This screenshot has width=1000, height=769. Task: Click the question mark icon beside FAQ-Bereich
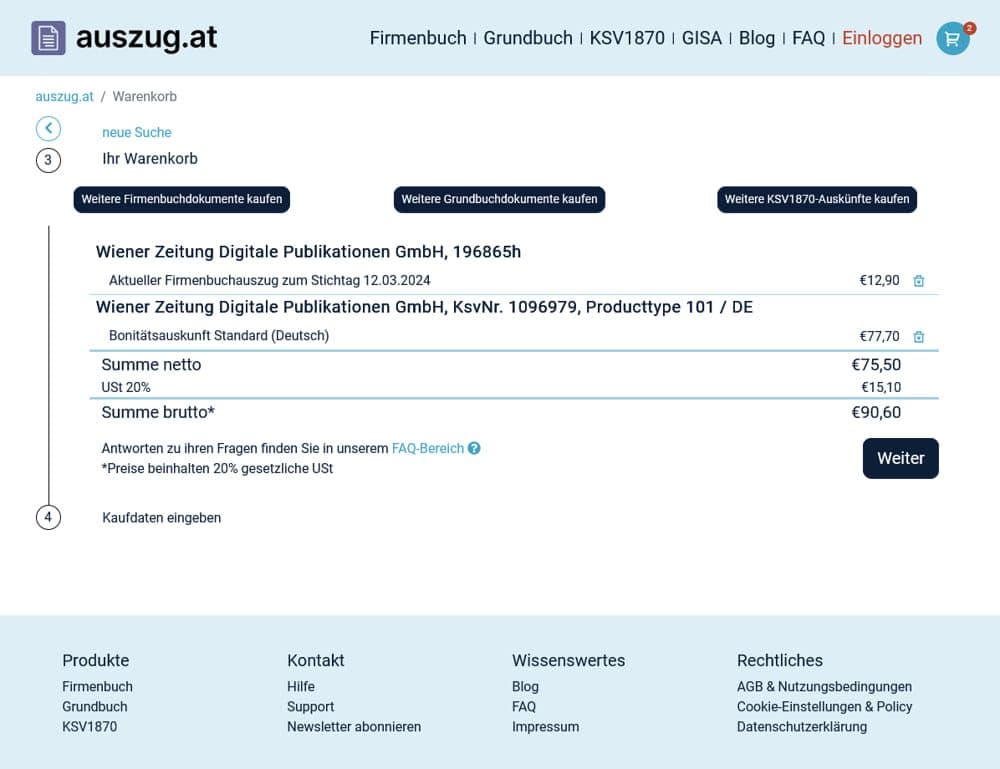click(475, 448)
